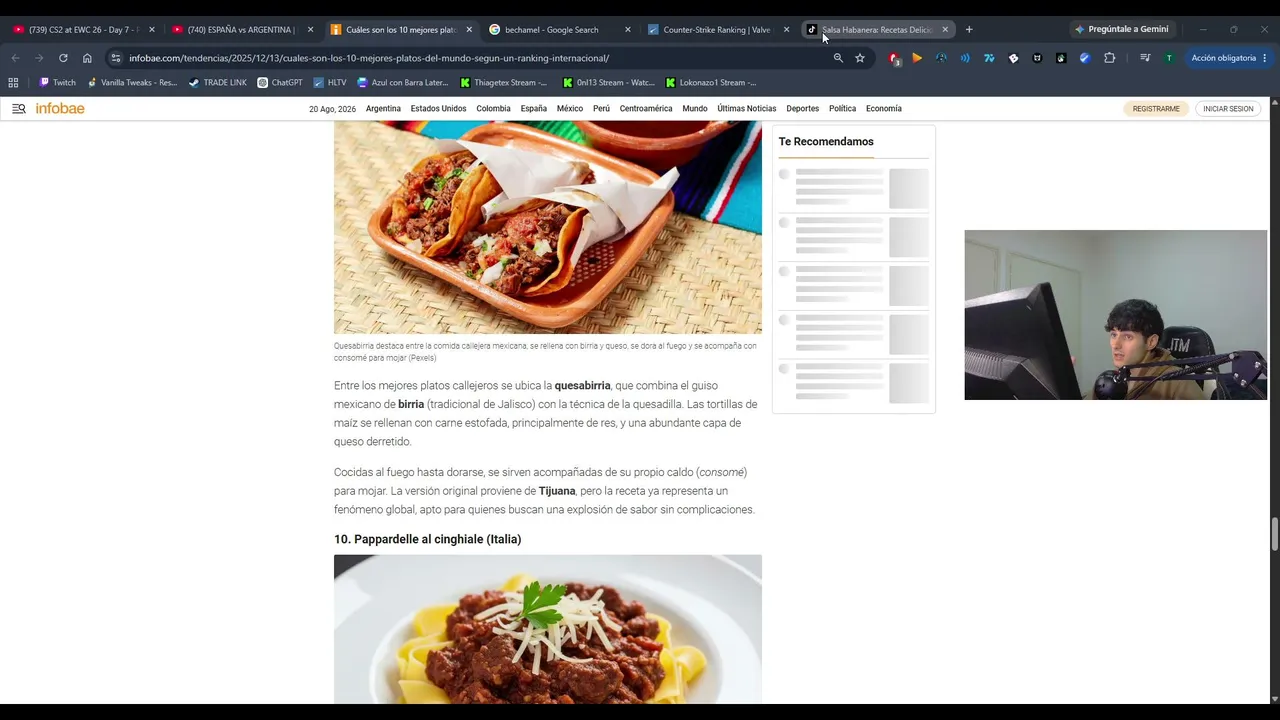Open the orange play-arrow extension
This screenshot has width=1280, height=720.
click(x=917, y=58)
